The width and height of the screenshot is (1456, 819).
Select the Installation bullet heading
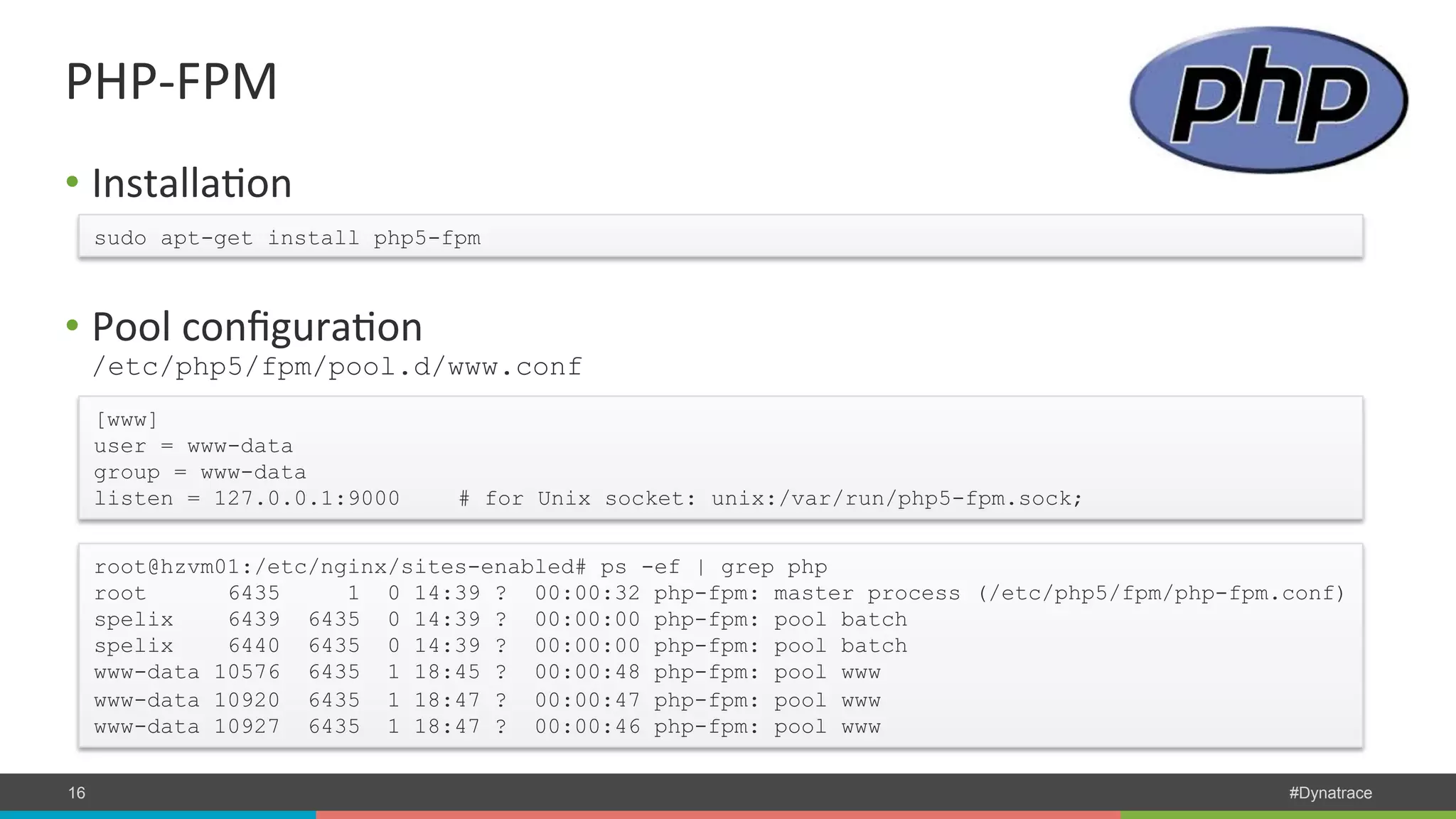tap(192, 183)
